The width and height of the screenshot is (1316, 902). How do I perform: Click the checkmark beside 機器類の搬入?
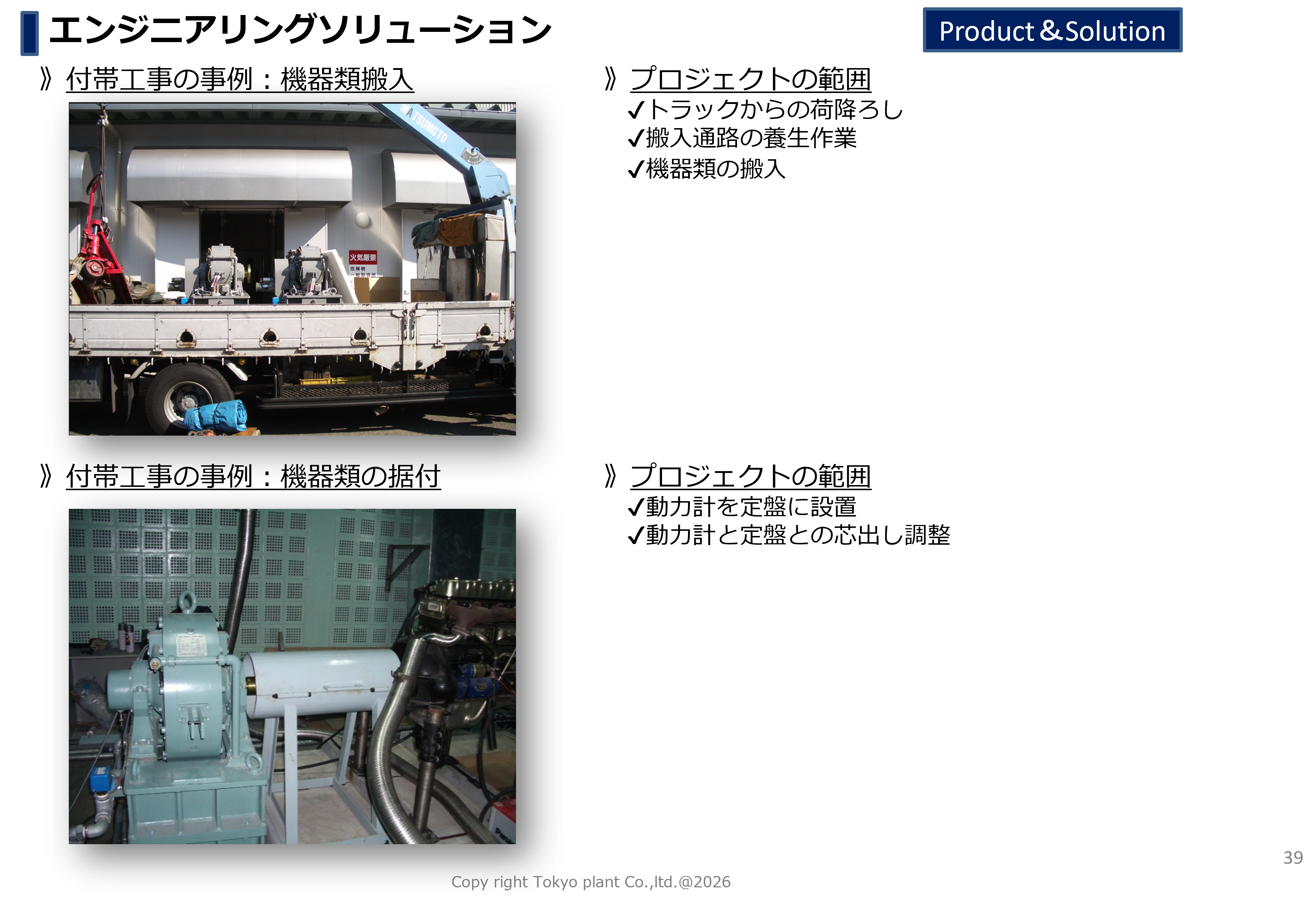pyautogui.click(x=636, y=169)
